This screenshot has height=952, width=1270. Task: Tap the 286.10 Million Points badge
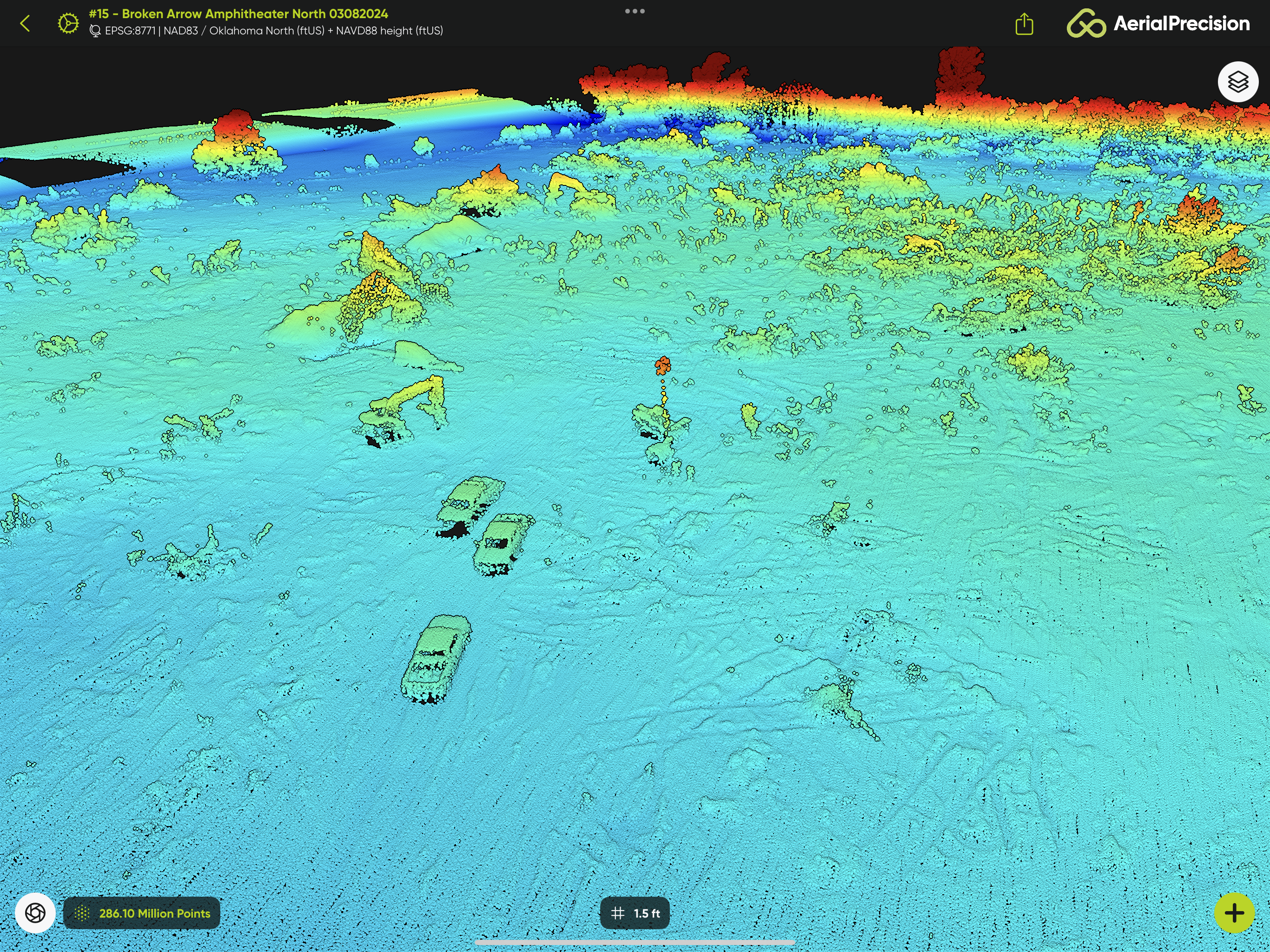click(x=154, y=913)
